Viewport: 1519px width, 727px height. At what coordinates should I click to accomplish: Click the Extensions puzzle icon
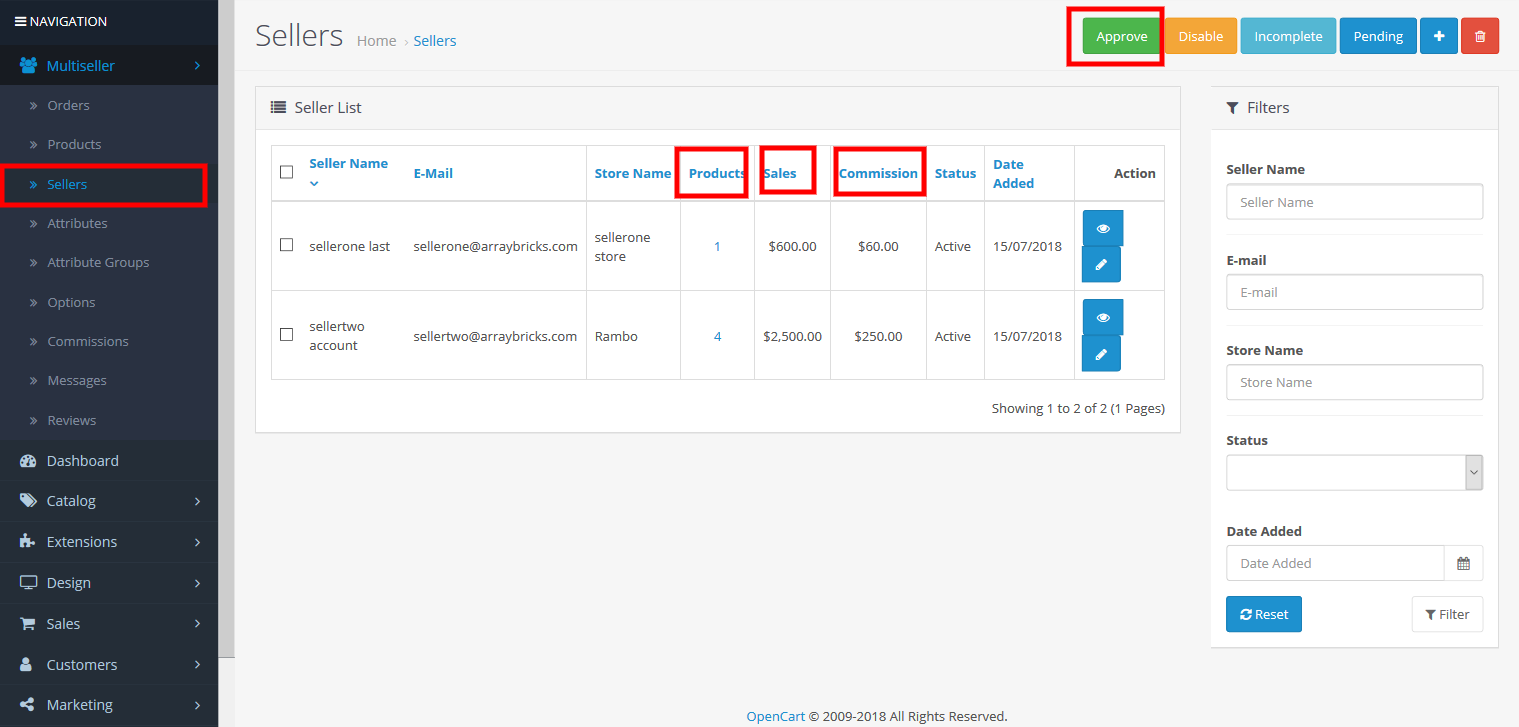pos(28,542)
